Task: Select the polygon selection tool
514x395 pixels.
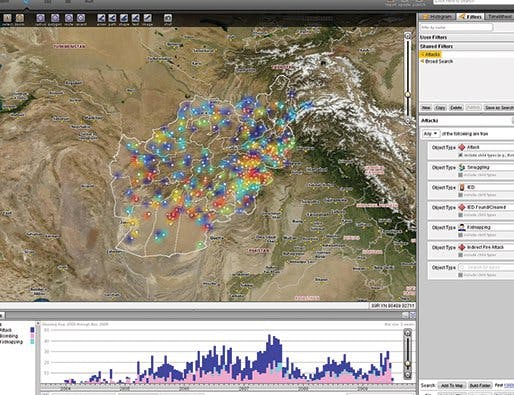Action: point(55,18)
